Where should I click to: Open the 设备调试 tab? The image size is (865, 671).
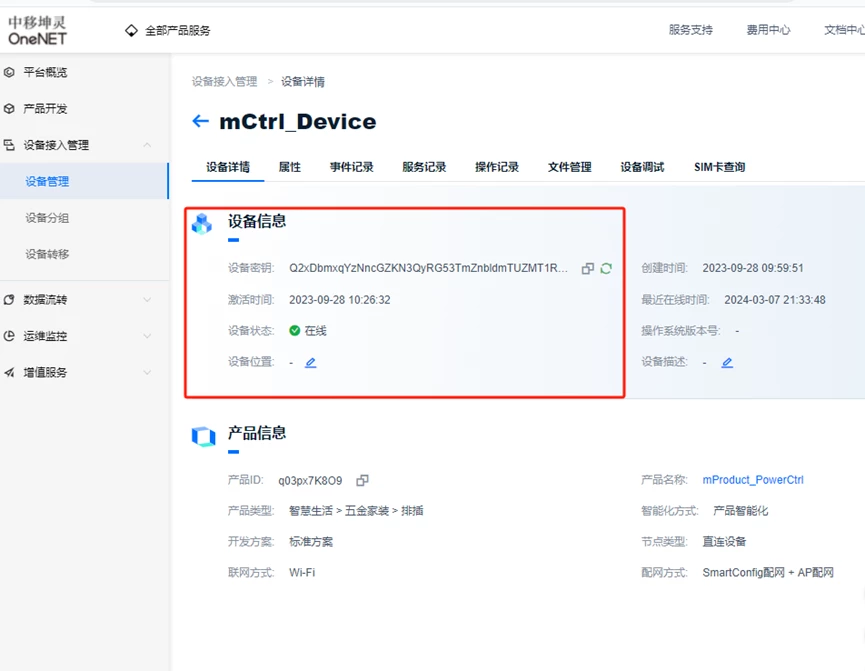[x=642, y=167]
